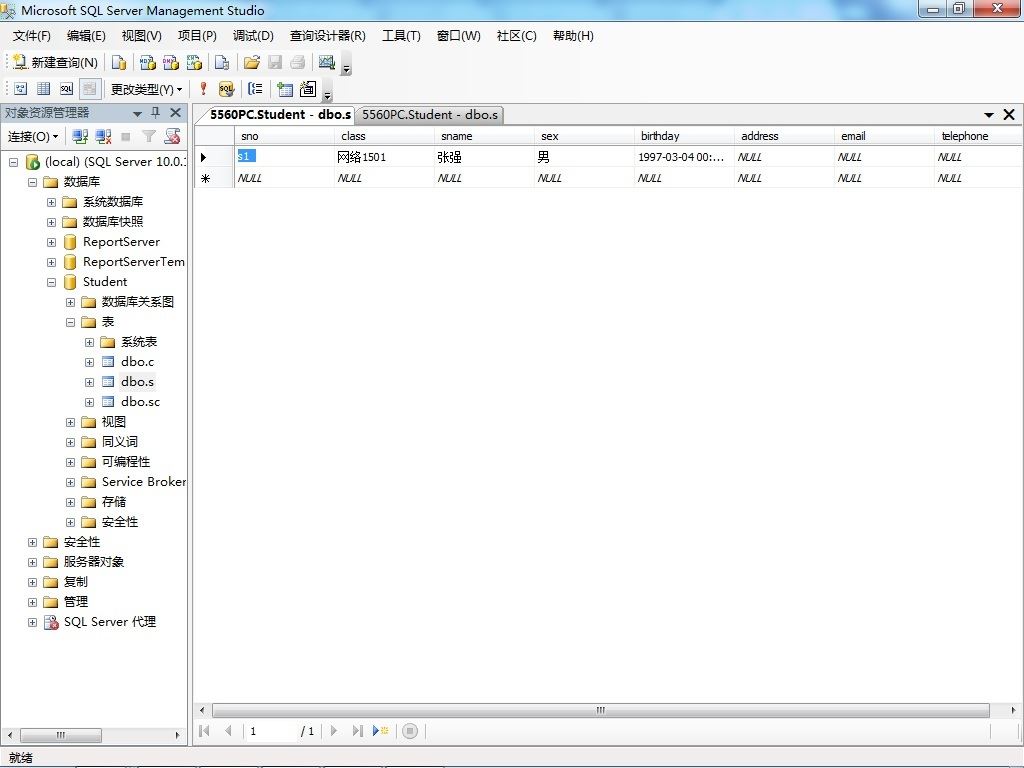Viewport: 1024px width, 768px height.
Task: Toggle the criteria pane
Action: click(x=44, y=89)
